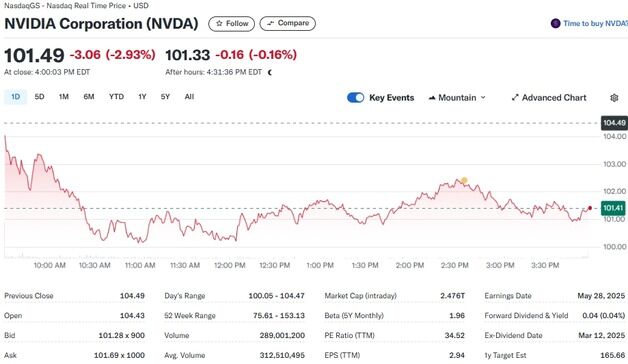Switch chart to 5Y range
The height and width of the screenshot is (364, 628).
point(165,97)
